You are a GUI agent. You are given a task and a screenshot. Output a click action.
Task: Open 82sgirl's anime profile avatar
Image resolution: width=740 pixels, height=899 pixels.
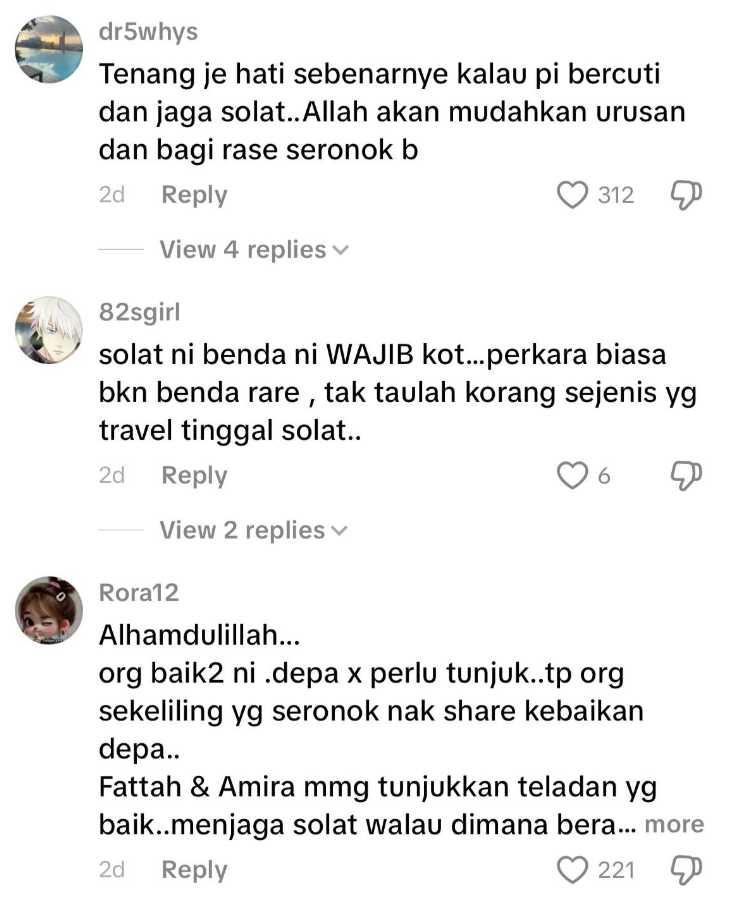(49, 330)
